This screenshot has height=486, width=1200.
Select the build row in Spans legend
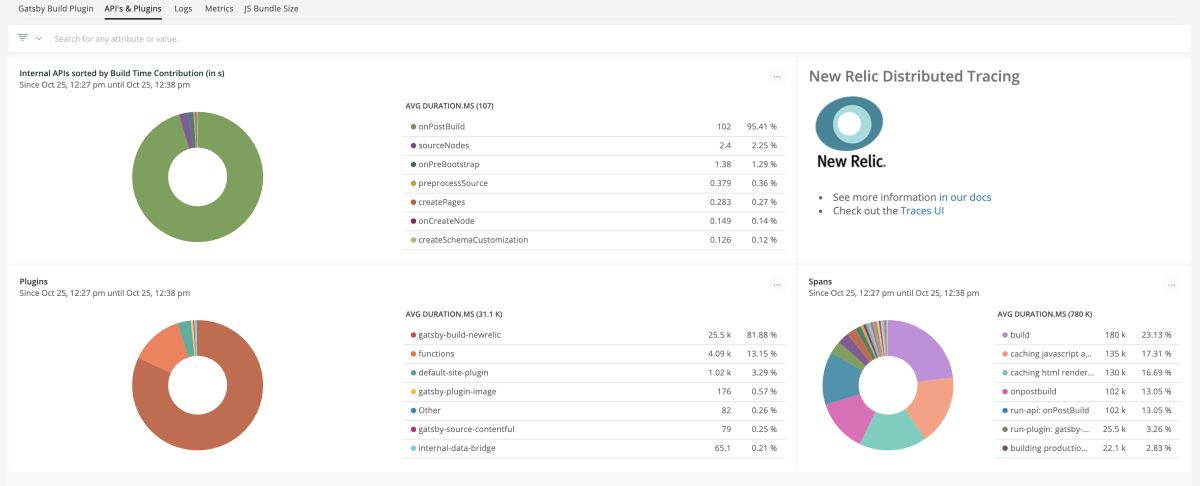(x=1020, y=334)
